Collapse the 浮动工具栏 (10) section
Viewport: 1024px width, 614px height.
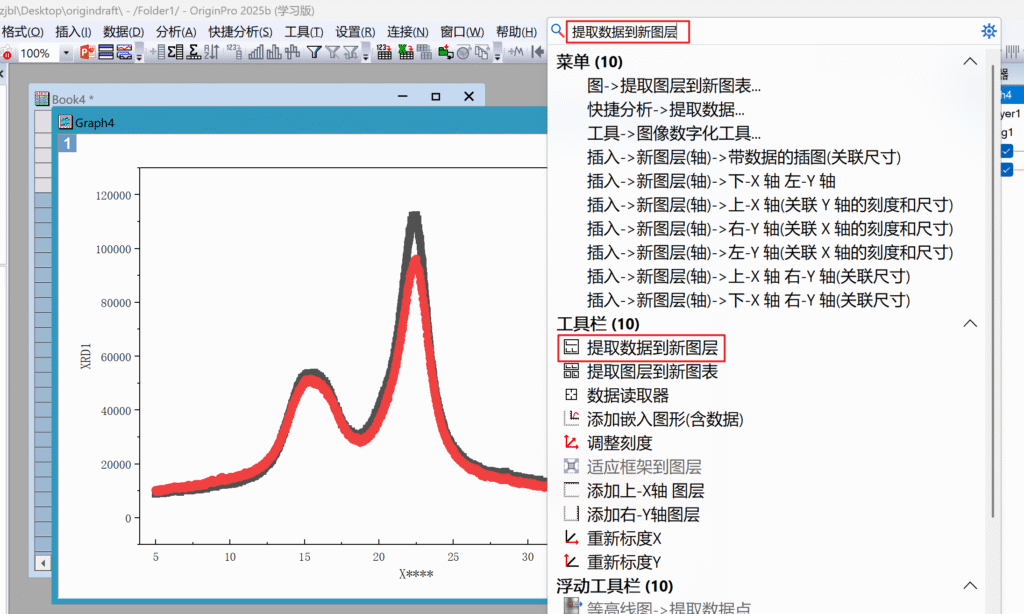[x=968, y=585]
